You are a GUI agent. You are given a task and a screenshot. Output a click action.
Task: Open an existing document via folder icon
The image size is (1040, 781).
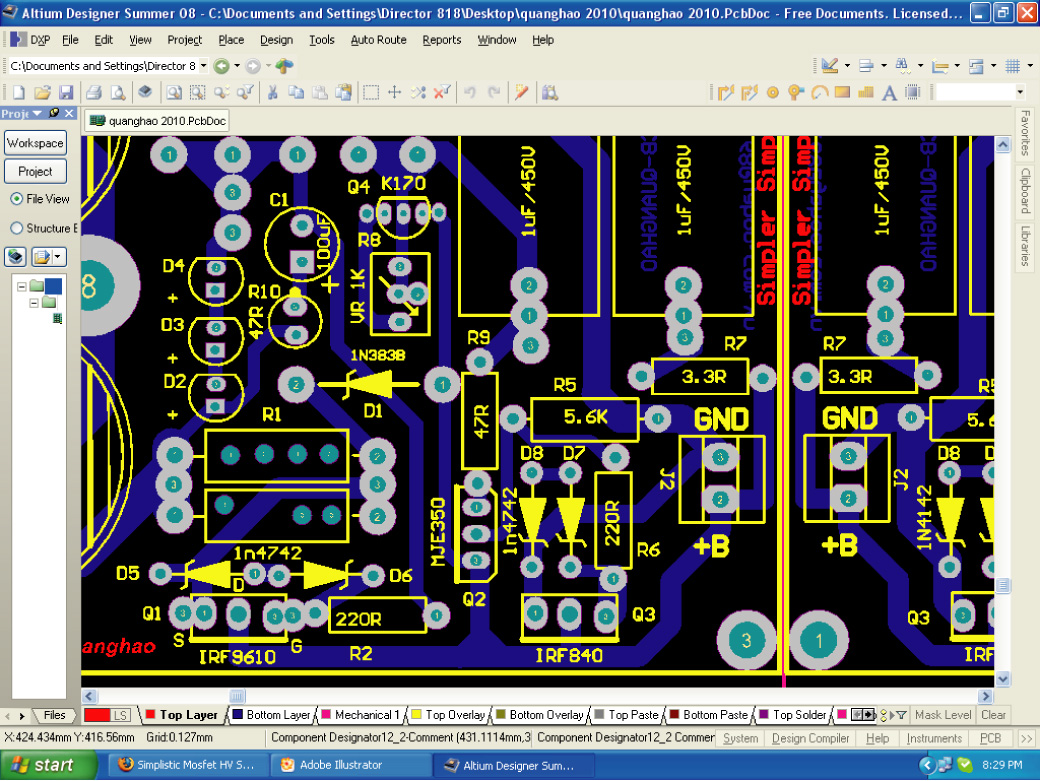click(42, 93)
